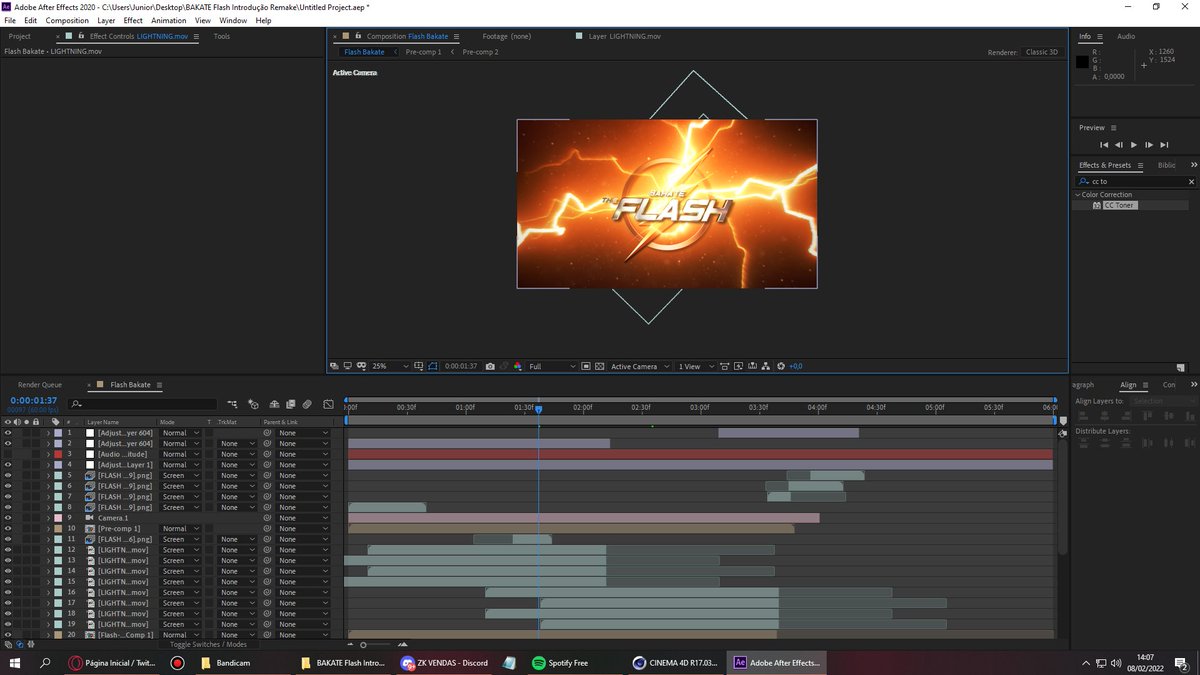Switch to the Project panel tab

(20, 36)
